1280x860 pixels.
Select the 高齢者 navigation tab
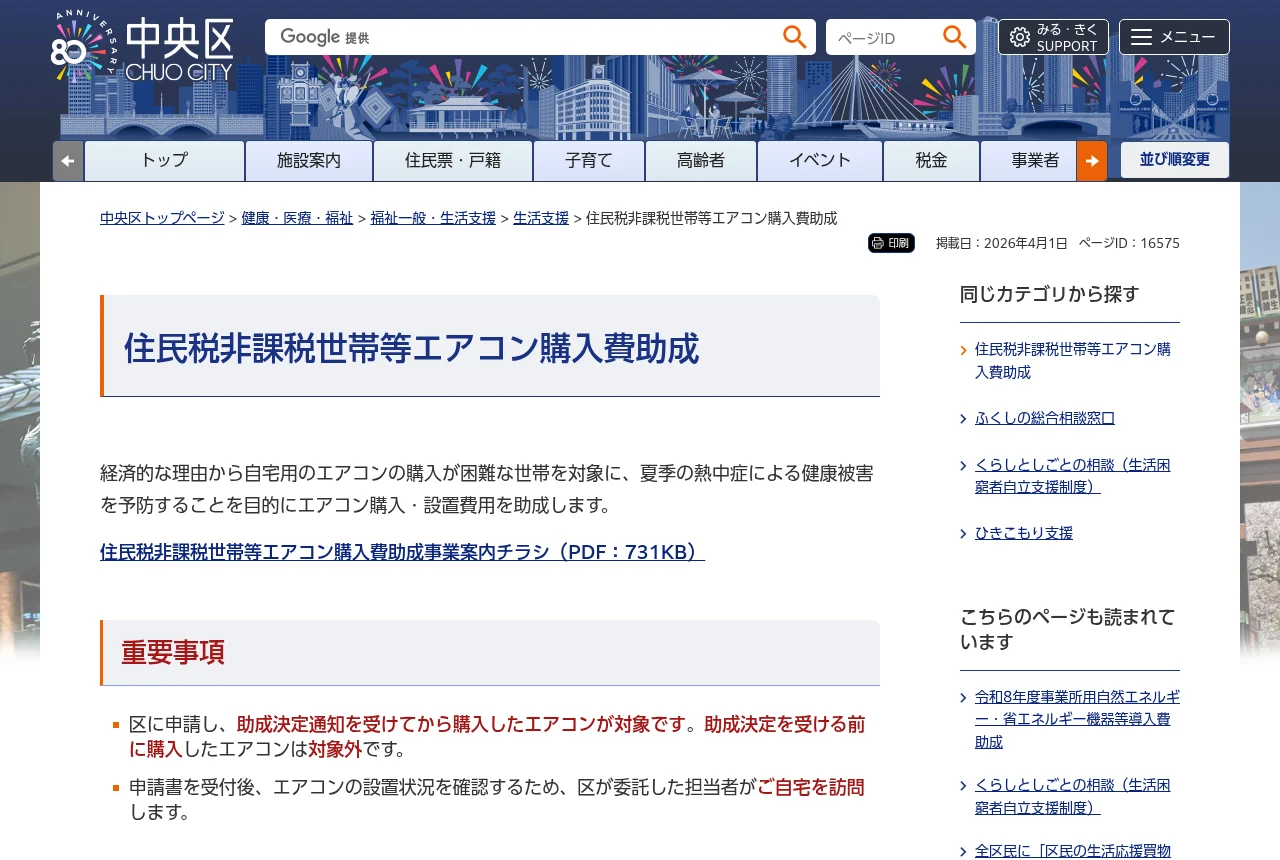coord(701,161)
